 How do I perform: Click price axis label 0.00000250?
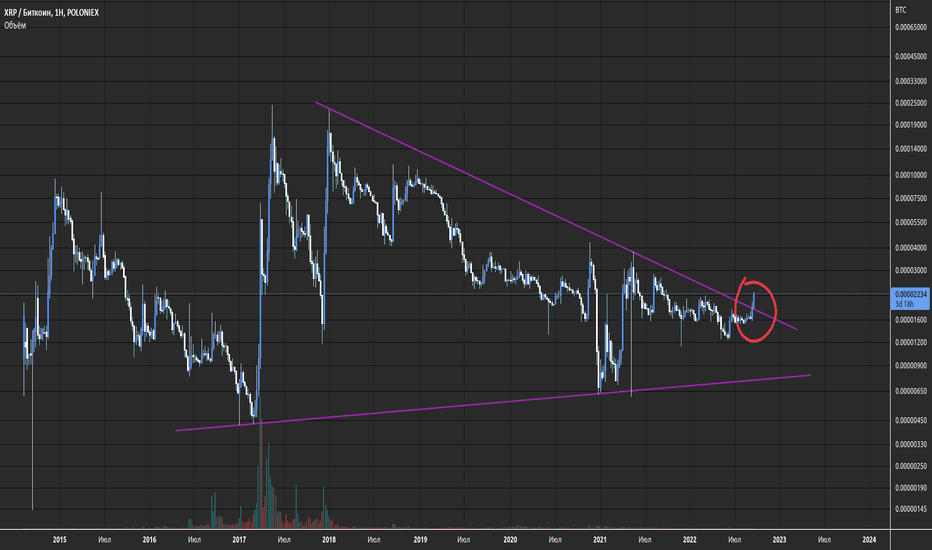(x=911, y=466)
